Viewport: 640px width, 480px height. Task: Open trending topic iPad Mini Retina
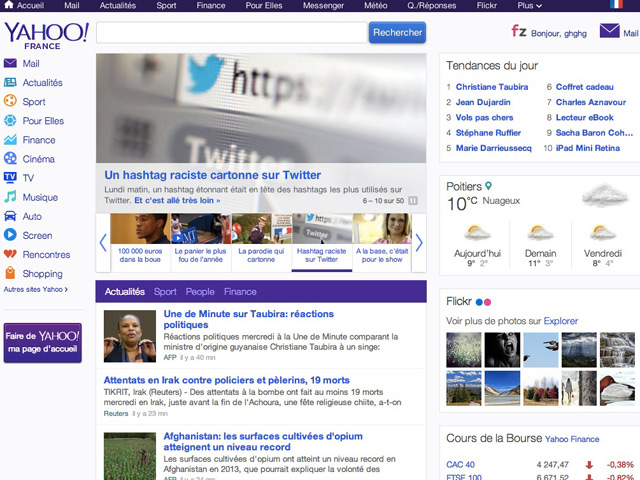[588, 148]
